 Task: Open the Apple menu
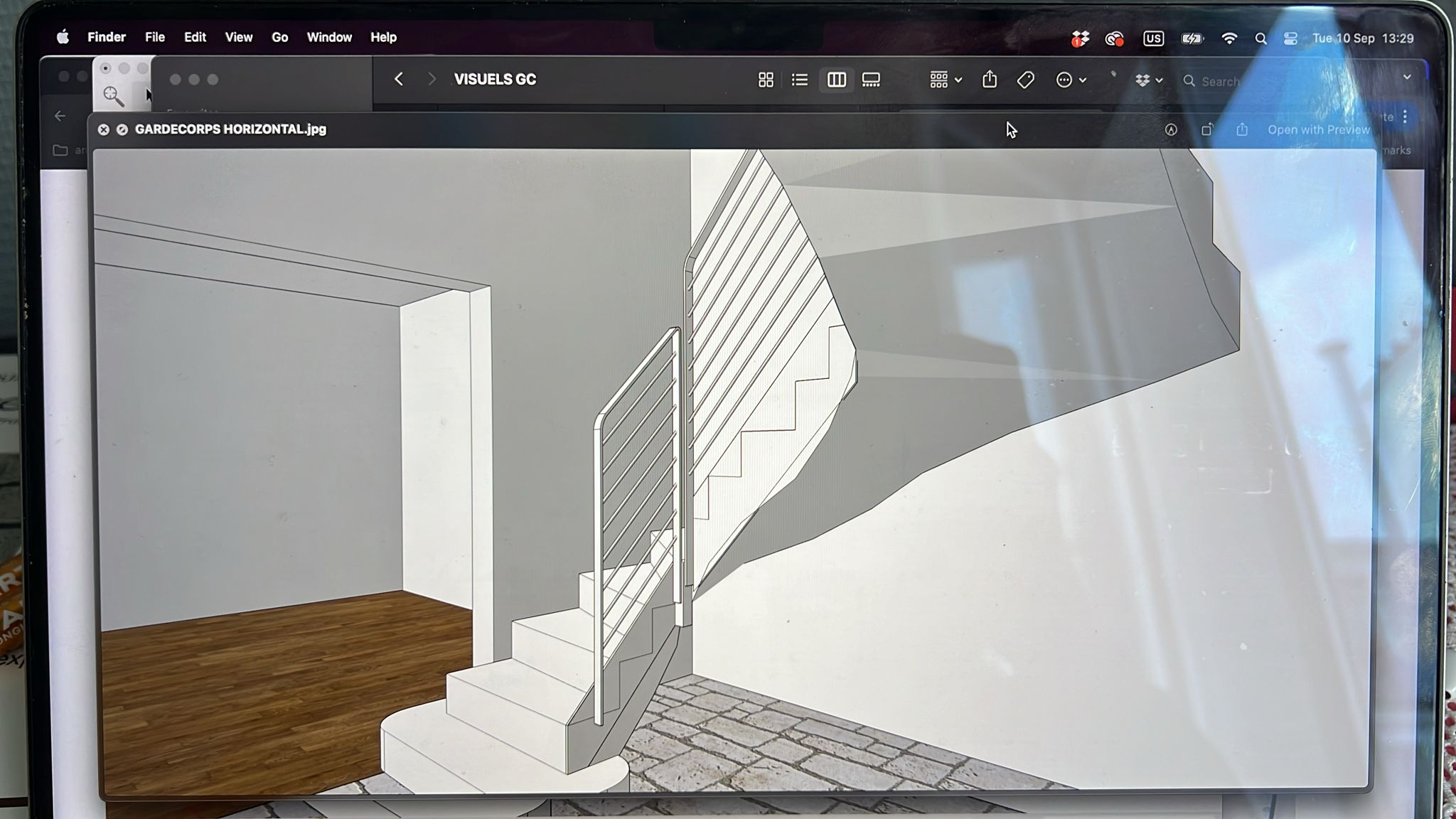coord(63,37)
